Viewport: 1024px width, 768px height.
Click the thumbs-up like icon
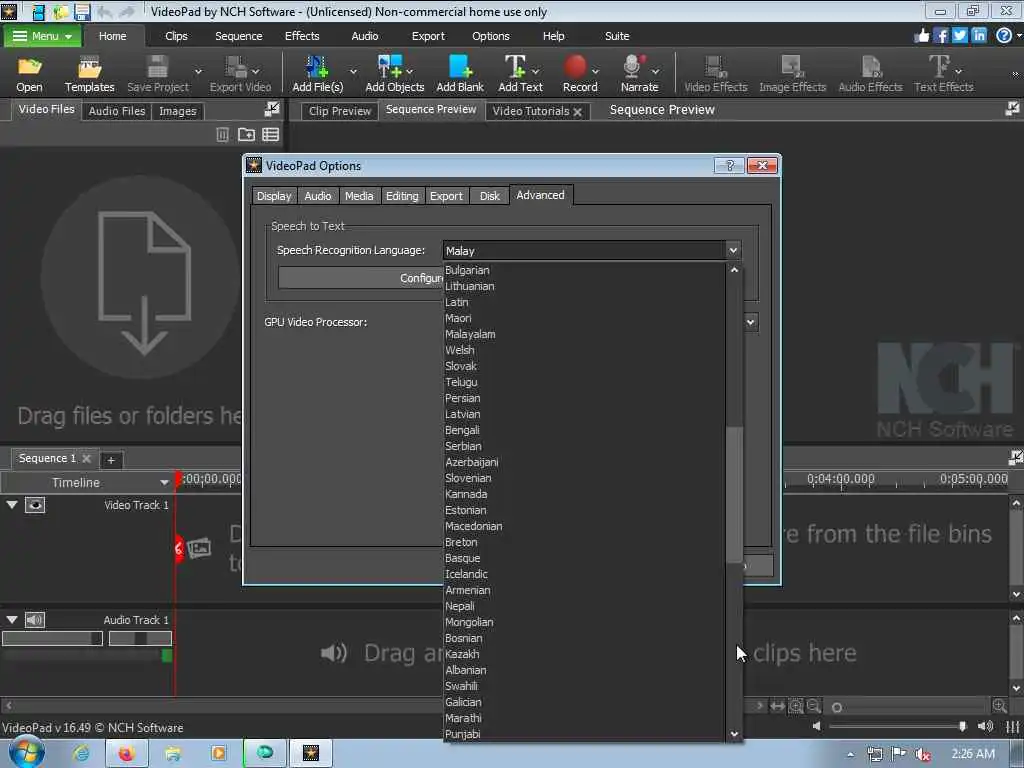[x=921, y=35]
